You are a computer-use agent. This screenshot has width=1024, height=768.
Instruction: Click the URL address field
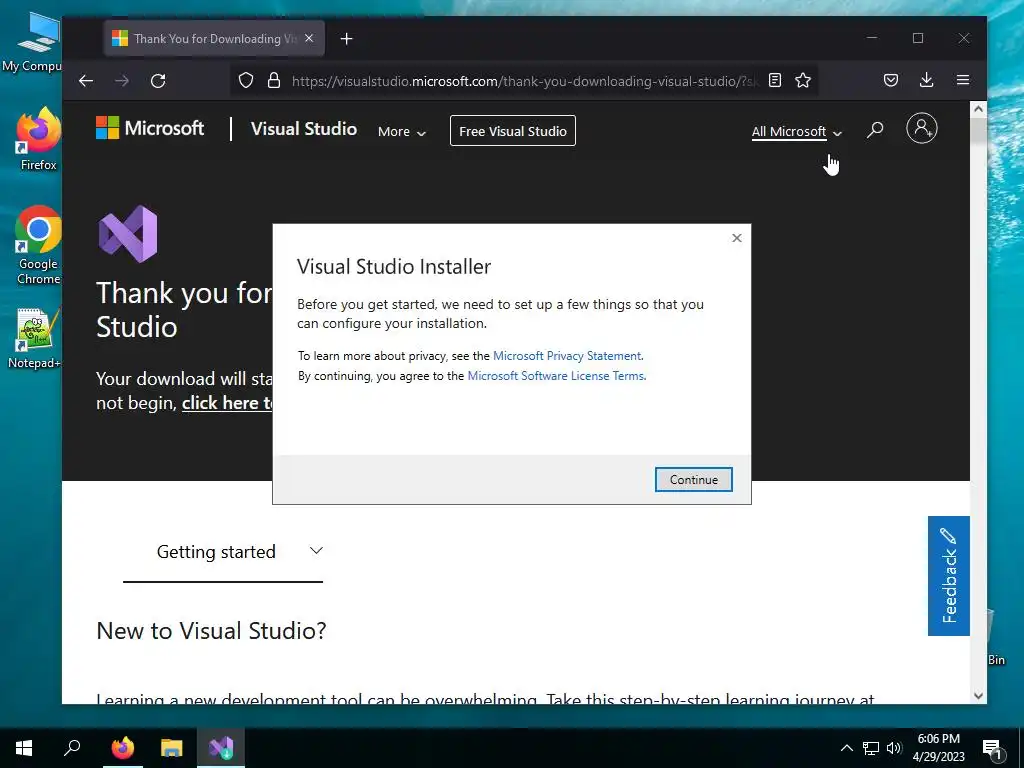coord(522,81)
